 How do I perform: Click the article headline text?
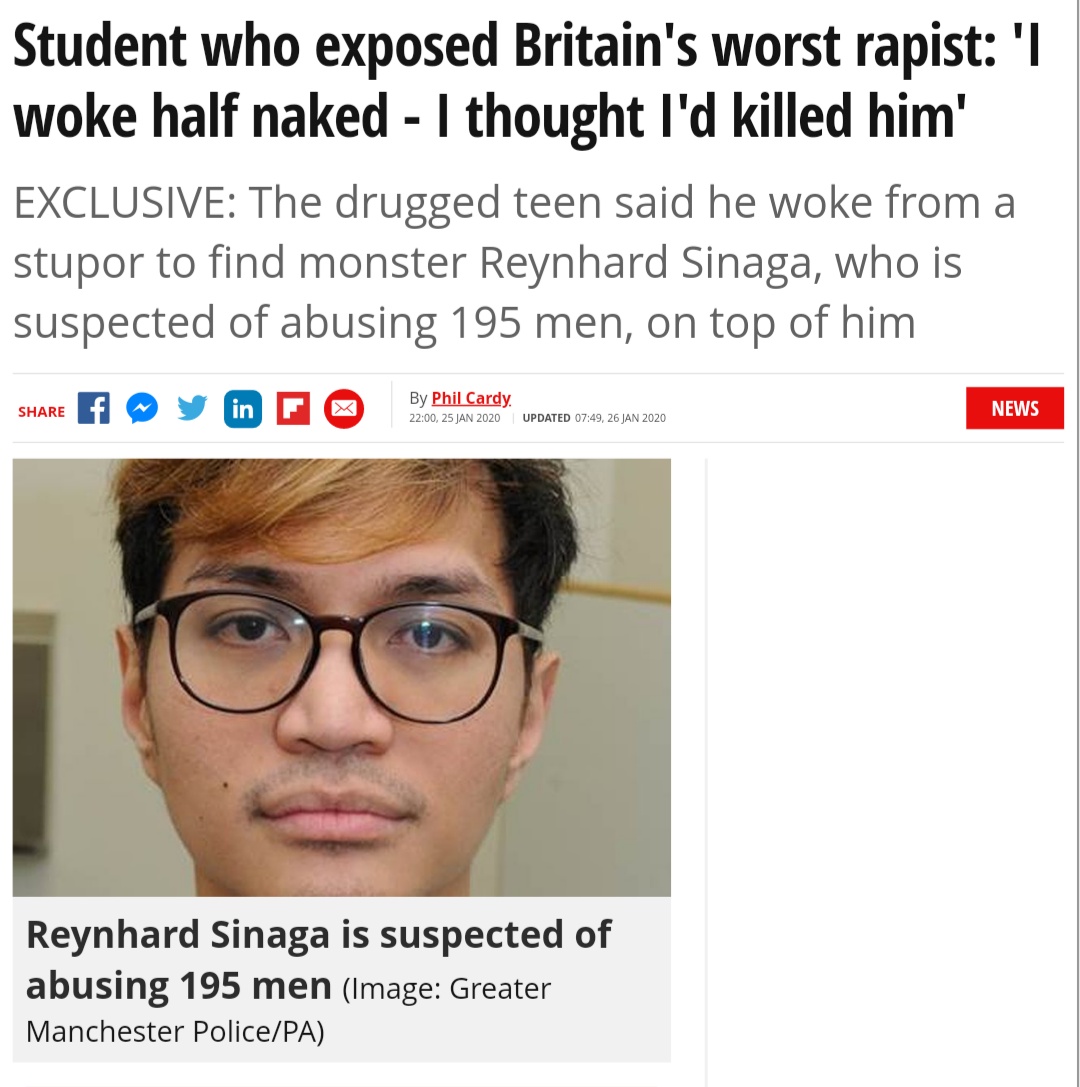tap(527, 81)
